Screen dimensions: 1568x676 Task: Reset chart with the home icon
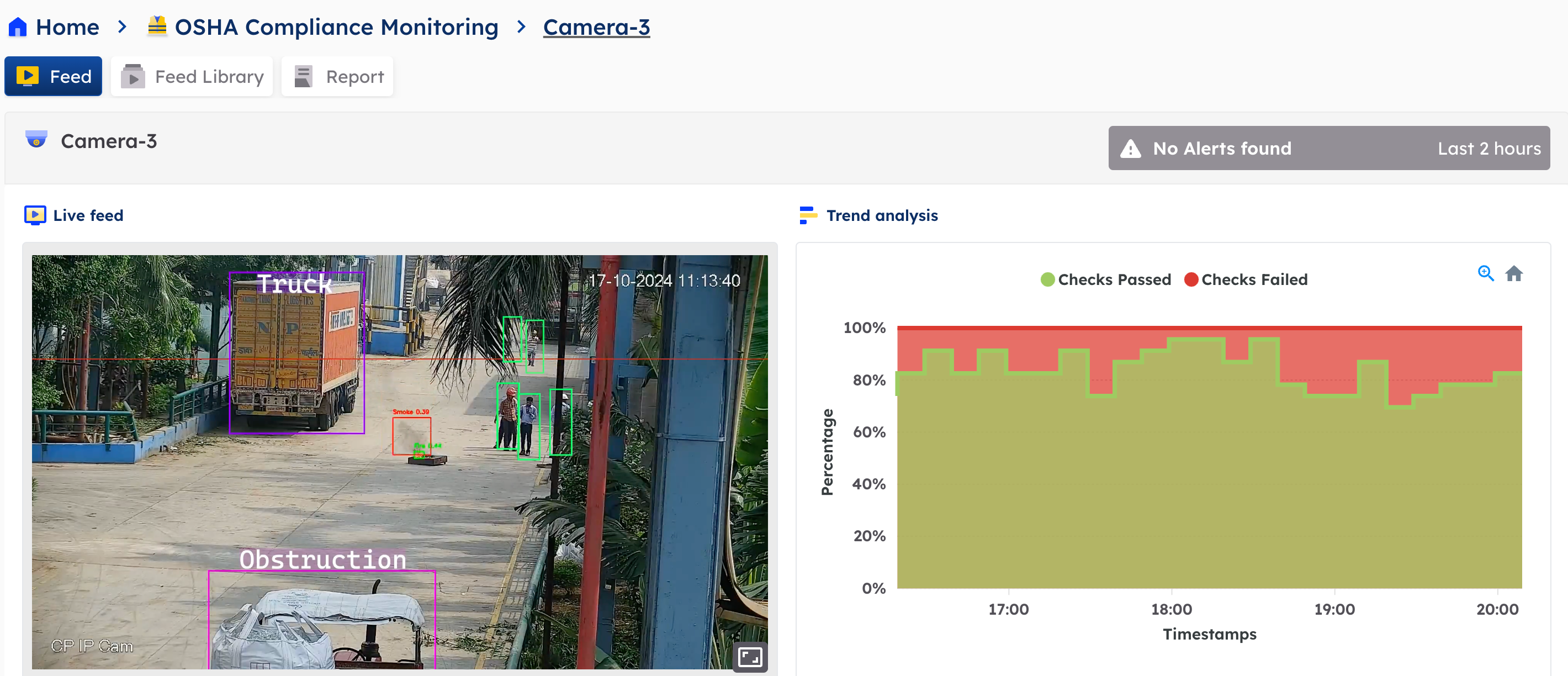[x=1514, y=273]
